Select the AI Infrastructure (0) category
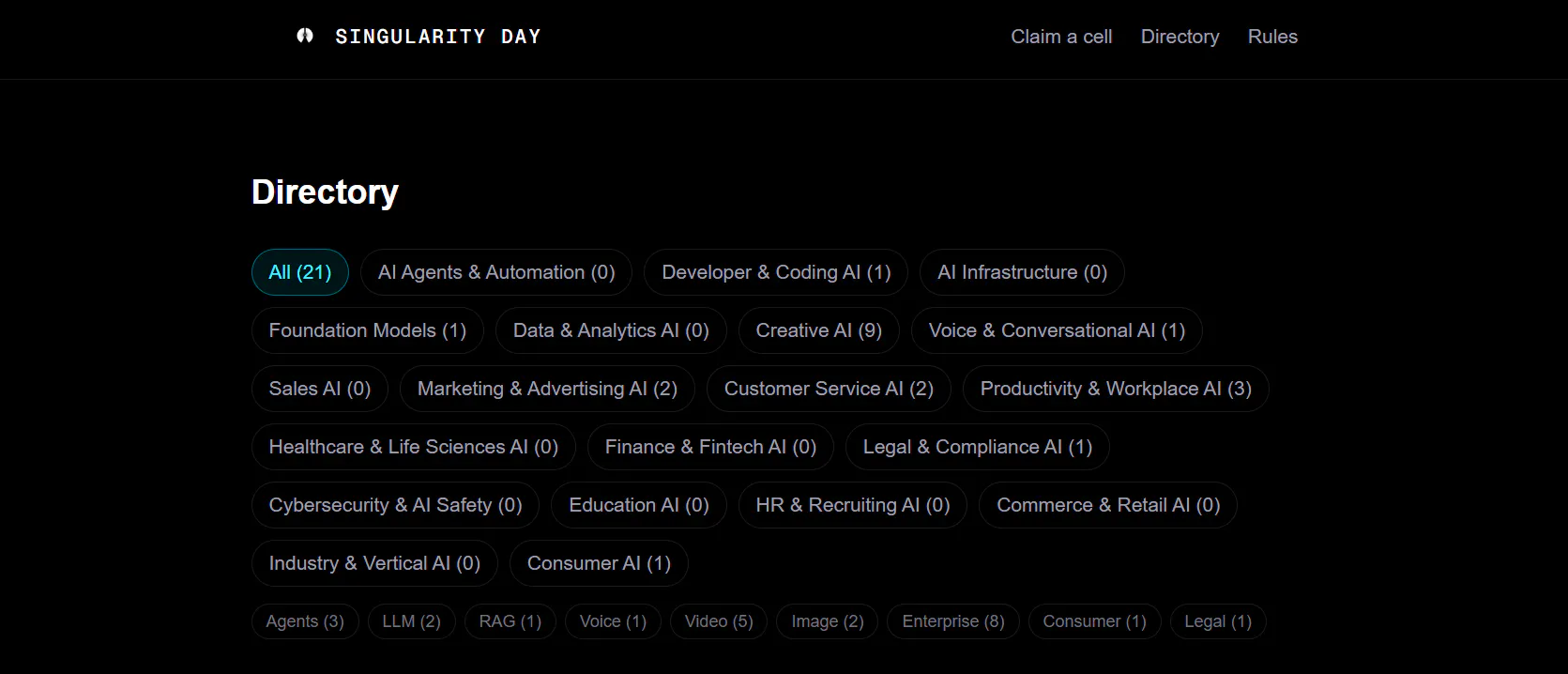This screenshot has width=1568, height=674. click(x=1022, y=272)
